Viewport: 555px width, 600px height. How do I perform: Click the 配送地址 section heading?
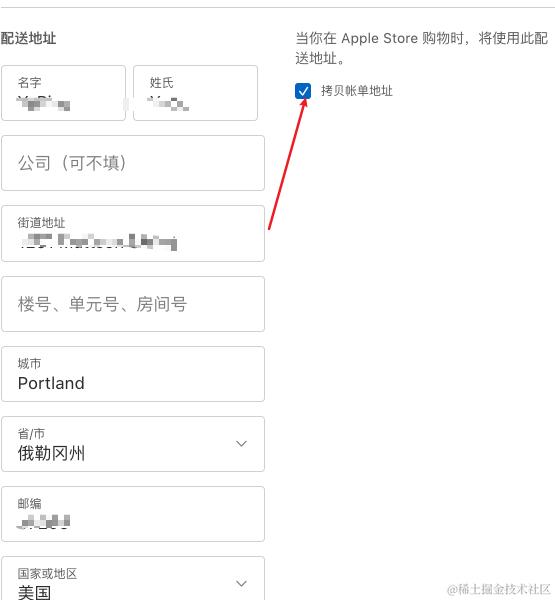pos(28,38)
